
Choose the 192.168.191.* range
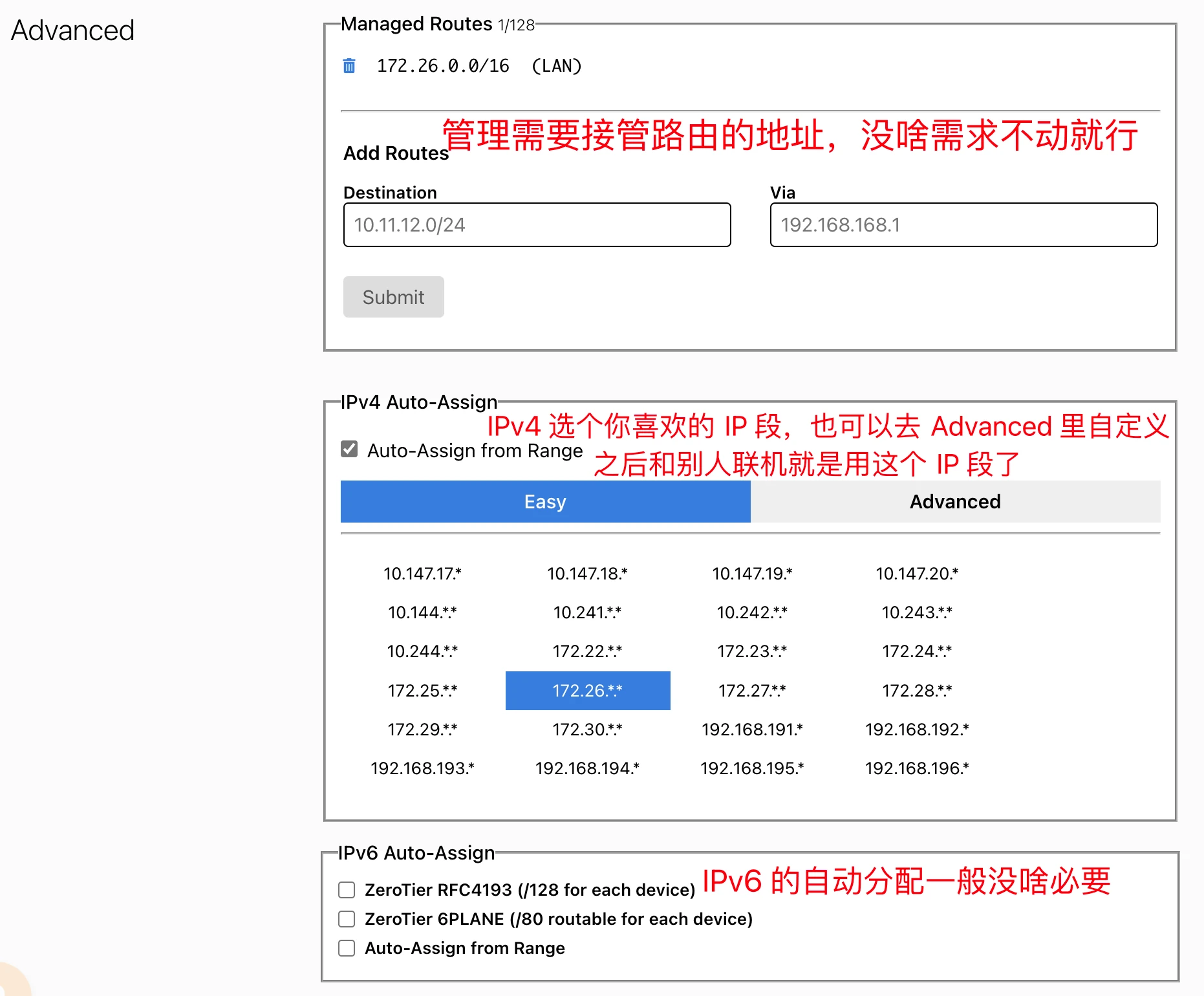752,730
